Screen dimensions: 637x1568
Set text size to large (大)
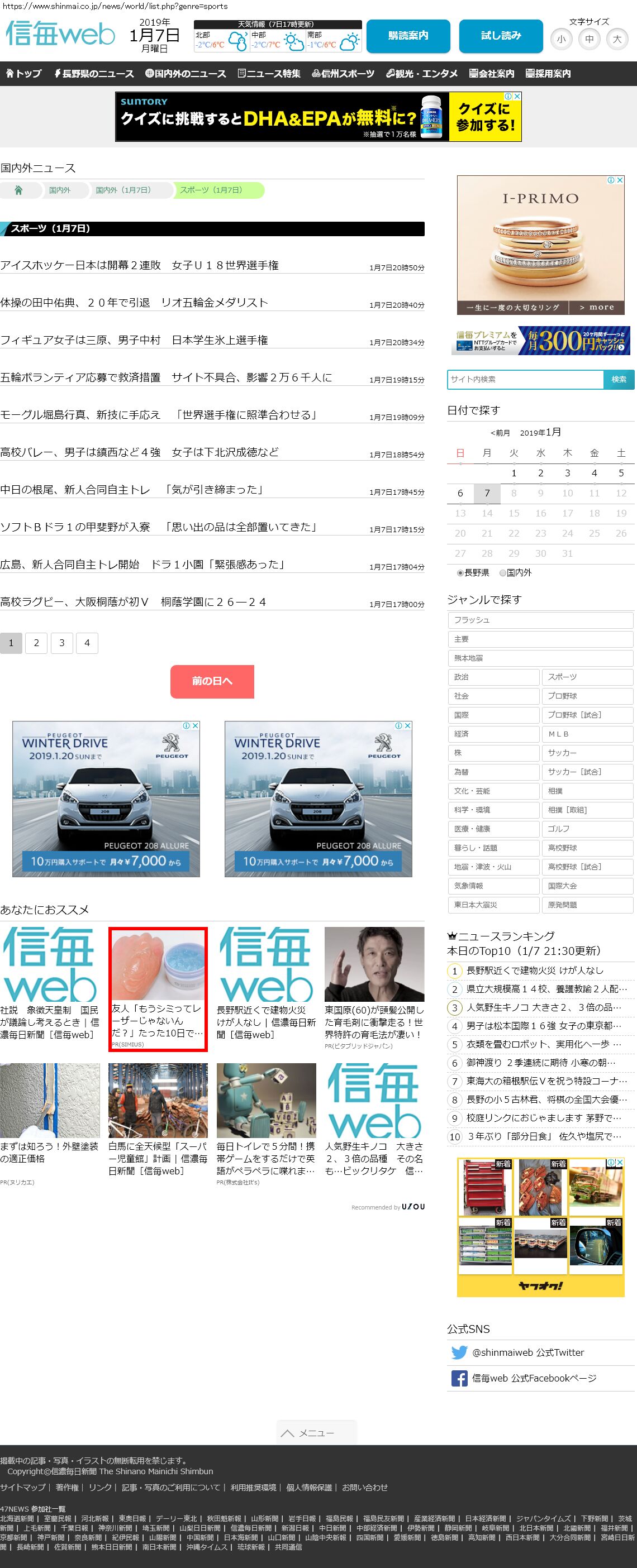tap(617, 39)
